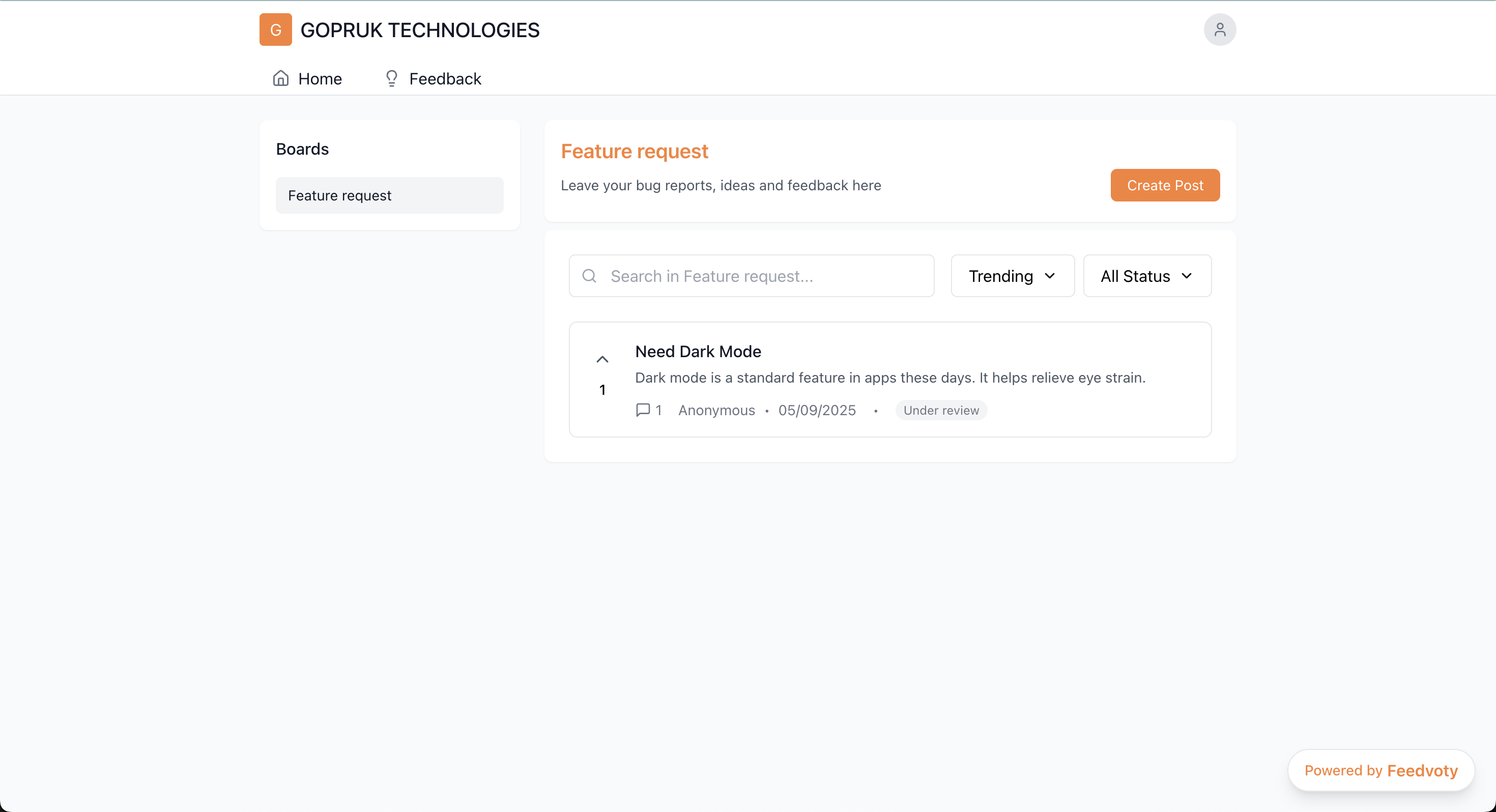
Task: Switch to the Feedback tab
Action: (445, 78)
